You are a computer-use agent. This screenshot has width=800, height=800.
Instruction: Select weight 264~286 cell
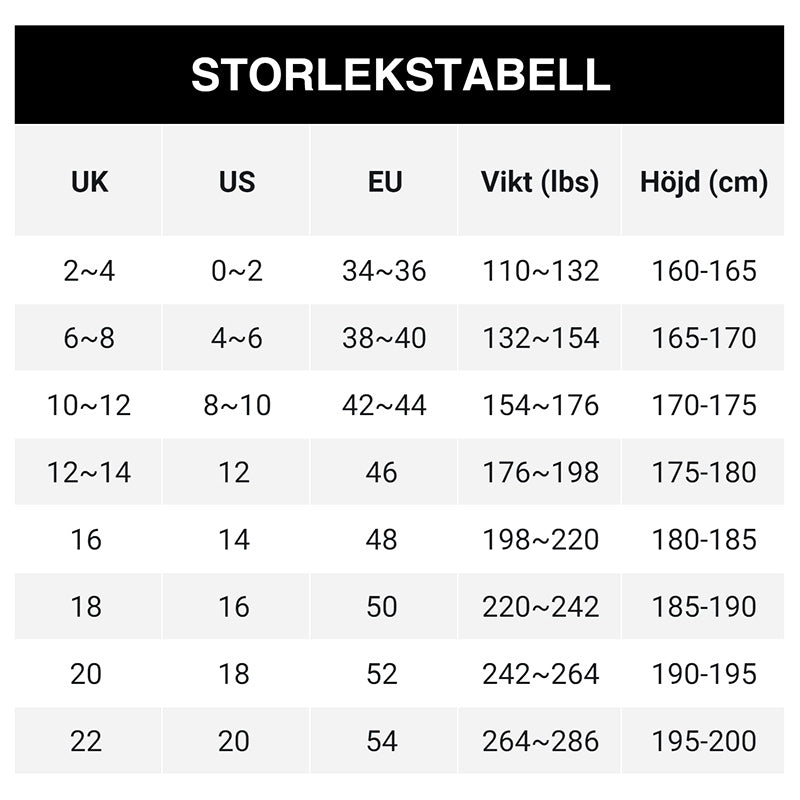[x=540, y=741]
